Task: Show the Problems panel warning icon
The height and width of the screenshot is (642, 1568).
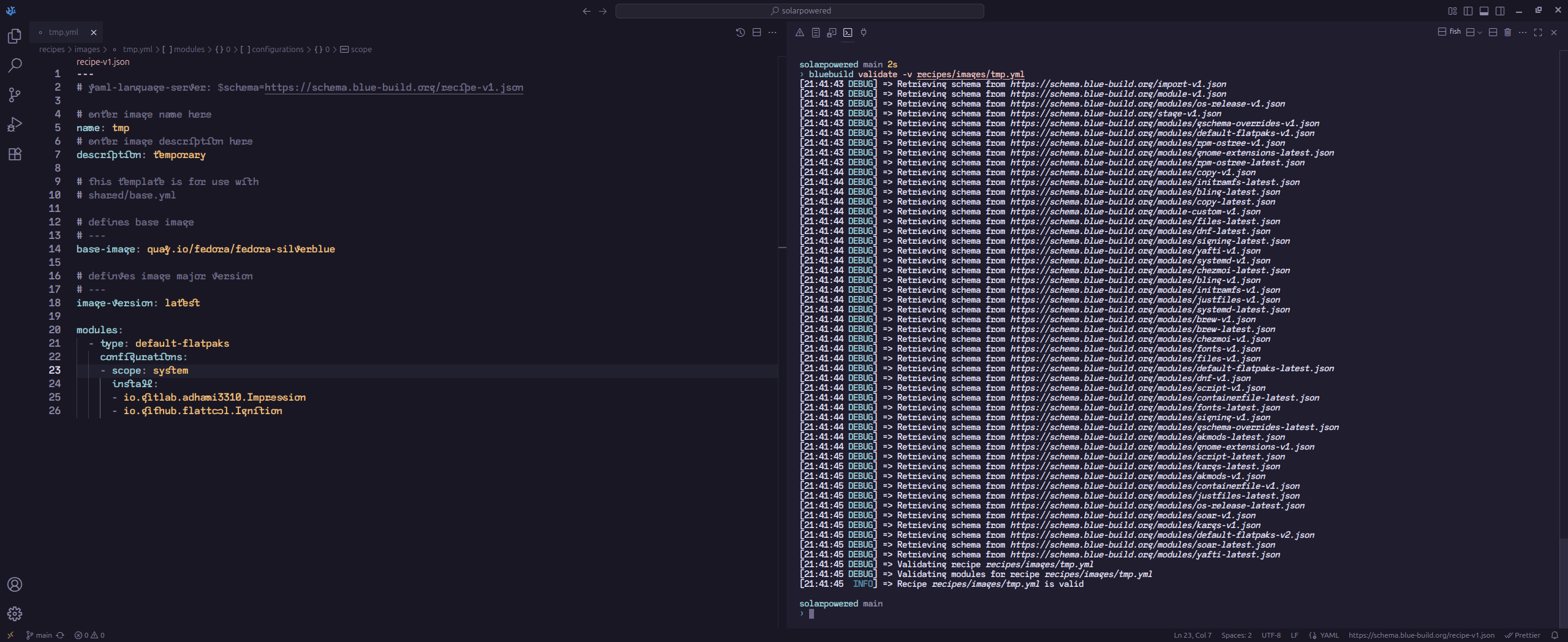Action: point(800,32)
